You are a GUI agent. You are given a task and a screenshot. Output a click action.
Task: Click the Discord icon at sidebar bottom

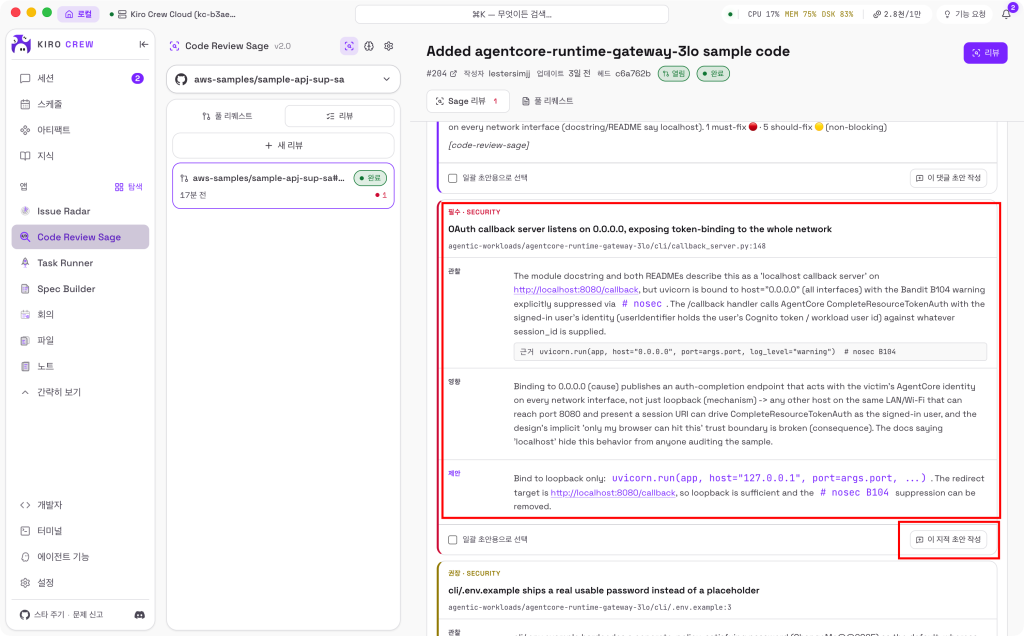point(140,614)
